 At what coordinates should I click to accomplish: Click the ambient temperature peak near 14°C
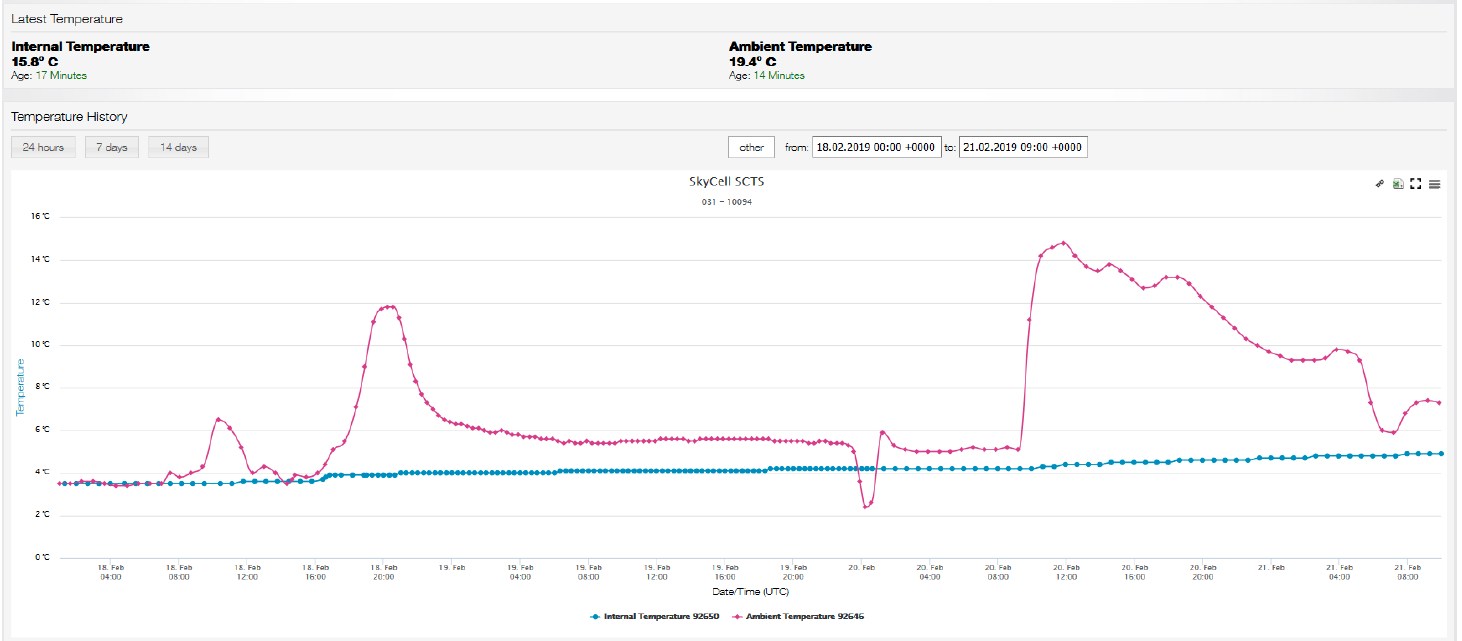[x=1063, y=242]
